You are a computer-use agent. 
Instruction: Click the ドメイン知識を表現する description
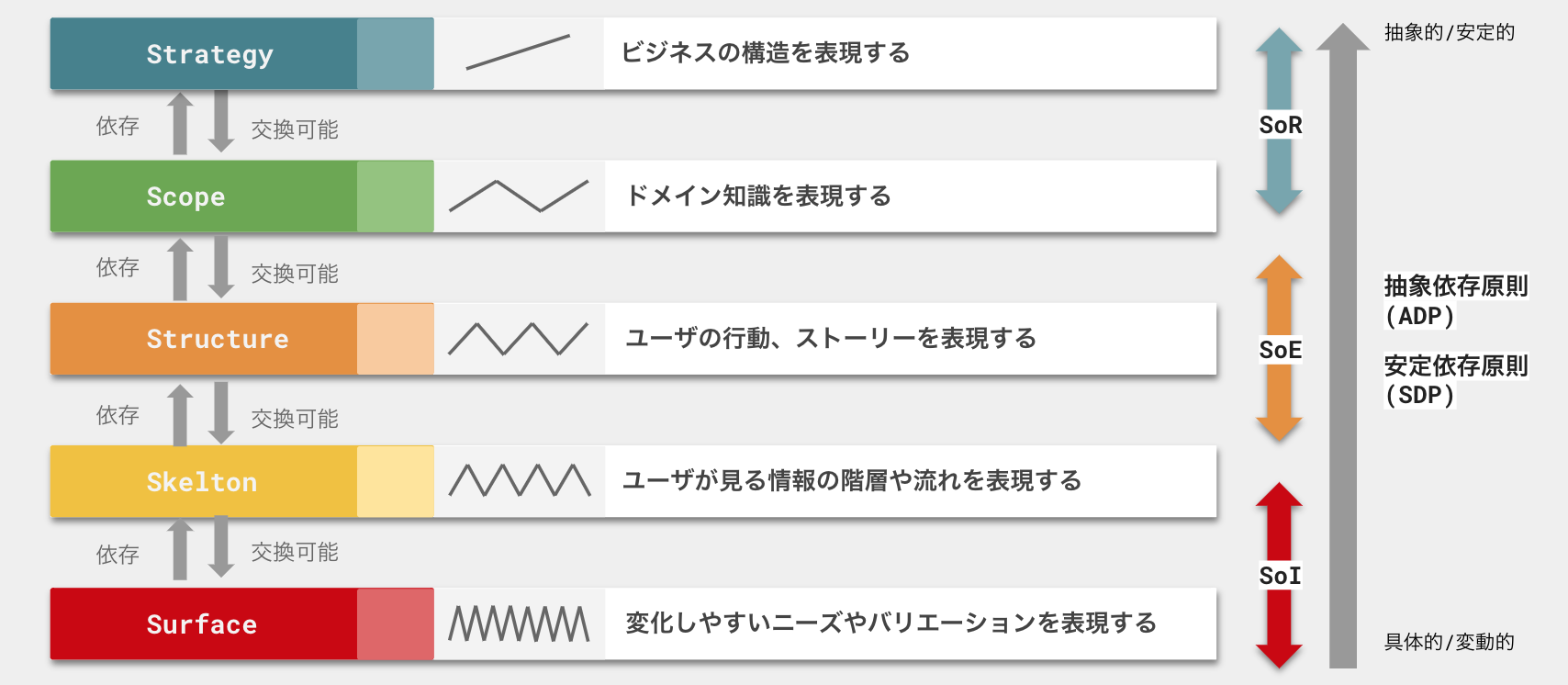pos(758,196)
